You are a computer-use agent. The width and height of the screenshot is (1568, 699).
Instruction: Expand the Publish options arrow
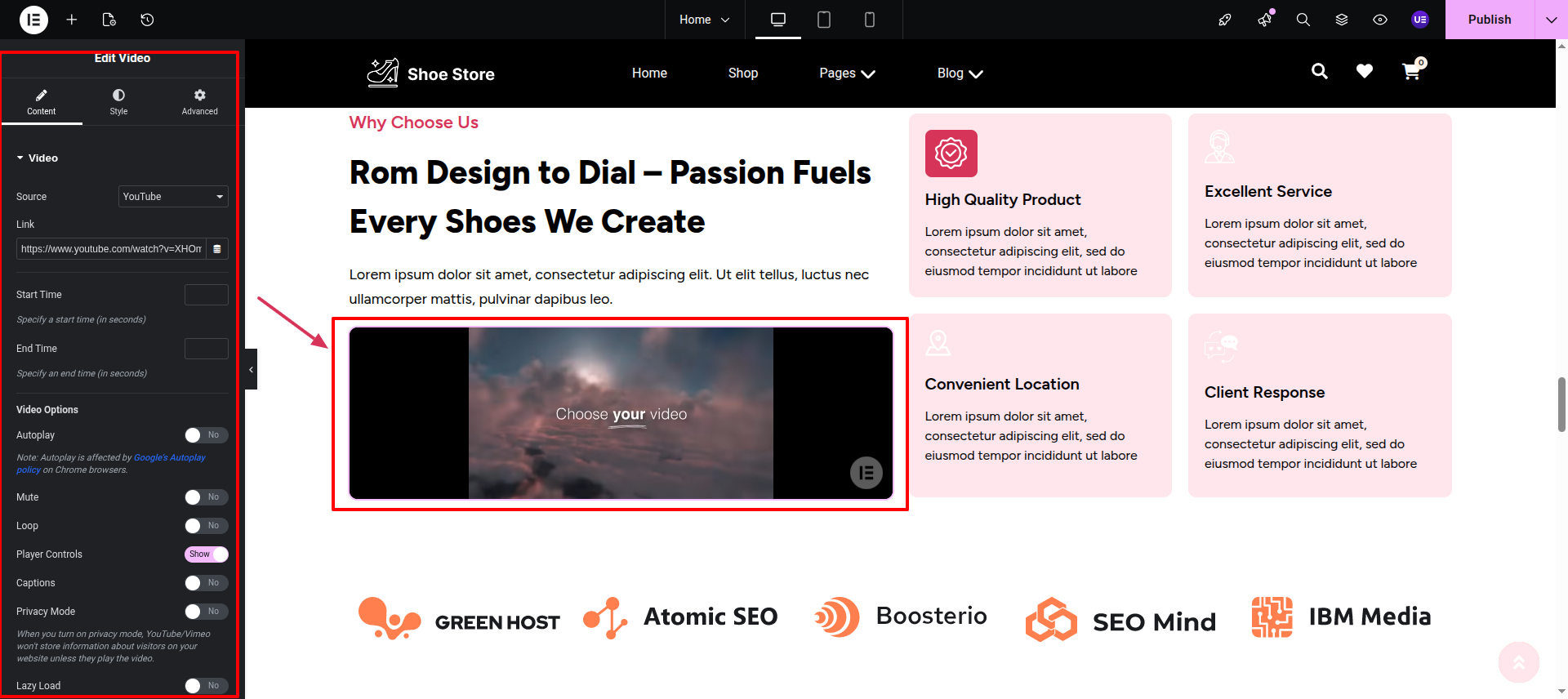(1551, 20)
